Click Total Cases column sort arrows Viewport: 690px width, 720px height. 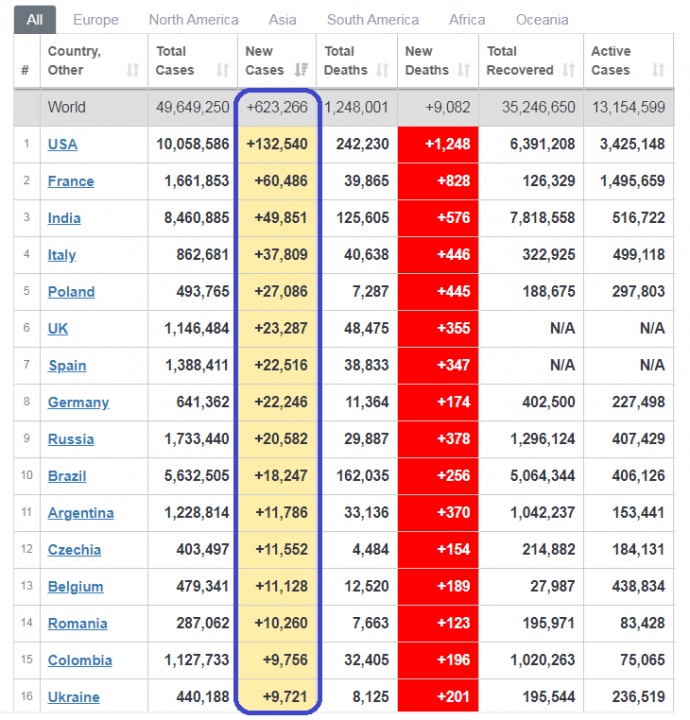coord(222,70)
